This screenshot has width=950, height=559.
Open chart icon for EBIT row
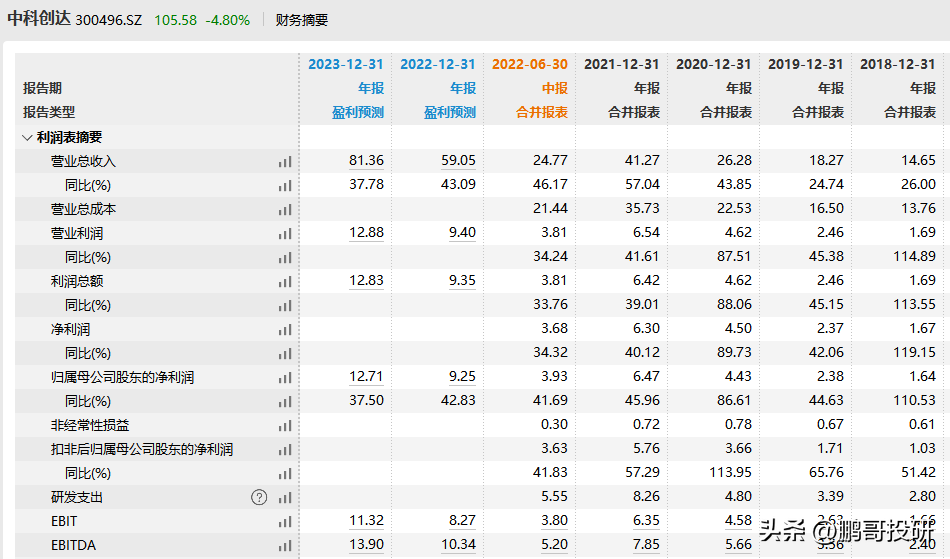(x=285, y=522)
